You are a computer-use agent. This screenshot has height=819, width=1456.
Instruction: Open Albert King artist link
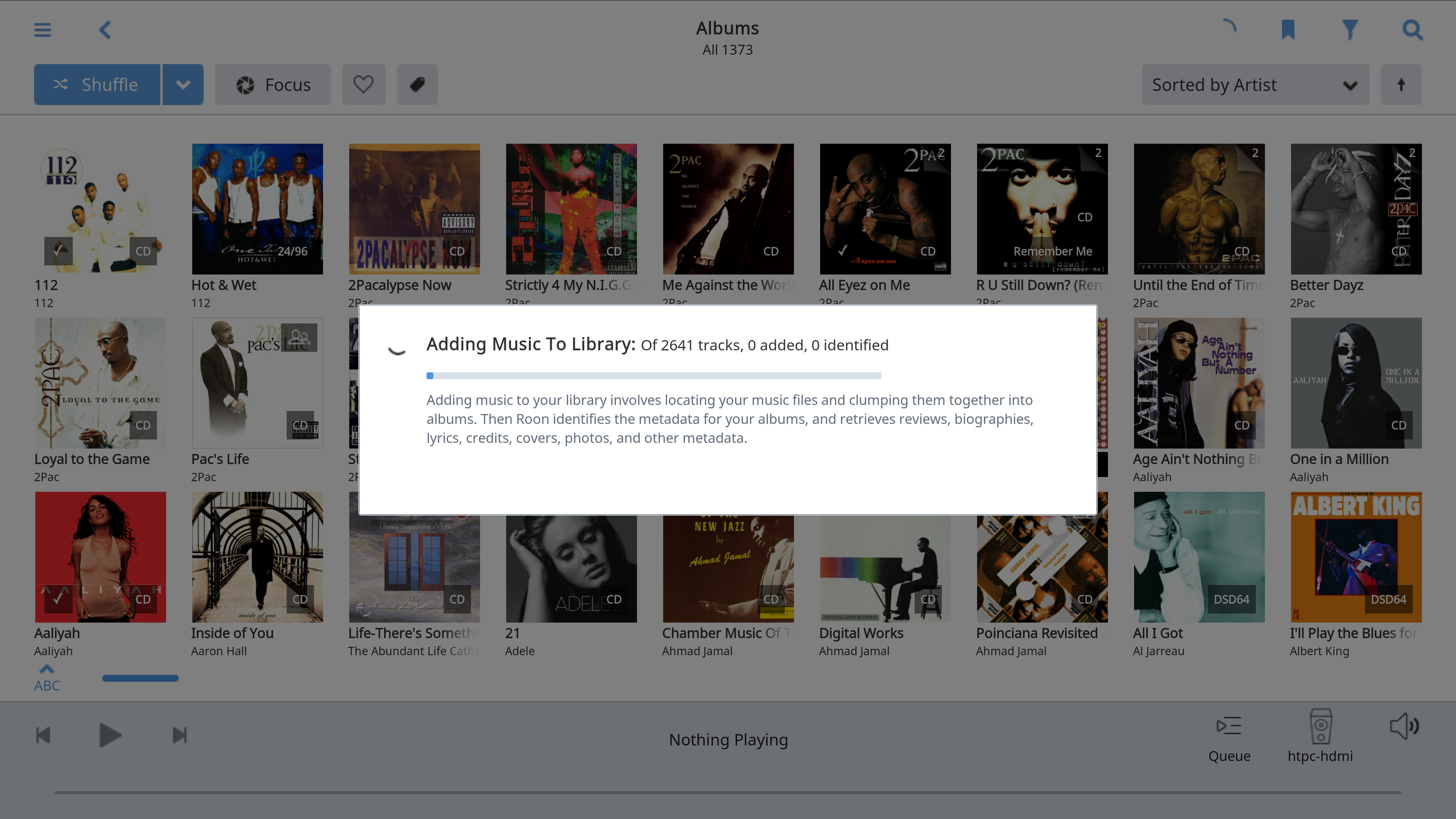(1319, 651)
